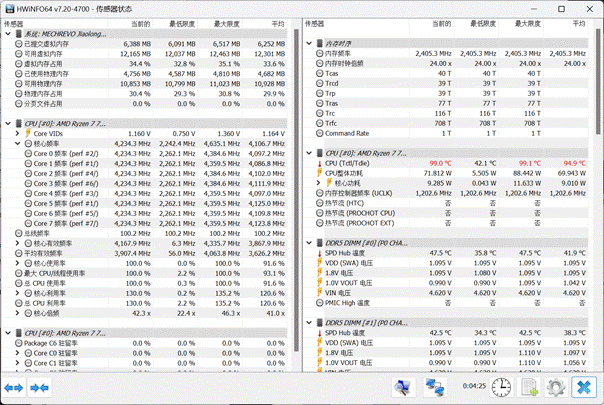Image resolution: width=604 pixels, height=405 pixels.
Task: Reset the elapsed time clock icon
Action: [501, 386]
